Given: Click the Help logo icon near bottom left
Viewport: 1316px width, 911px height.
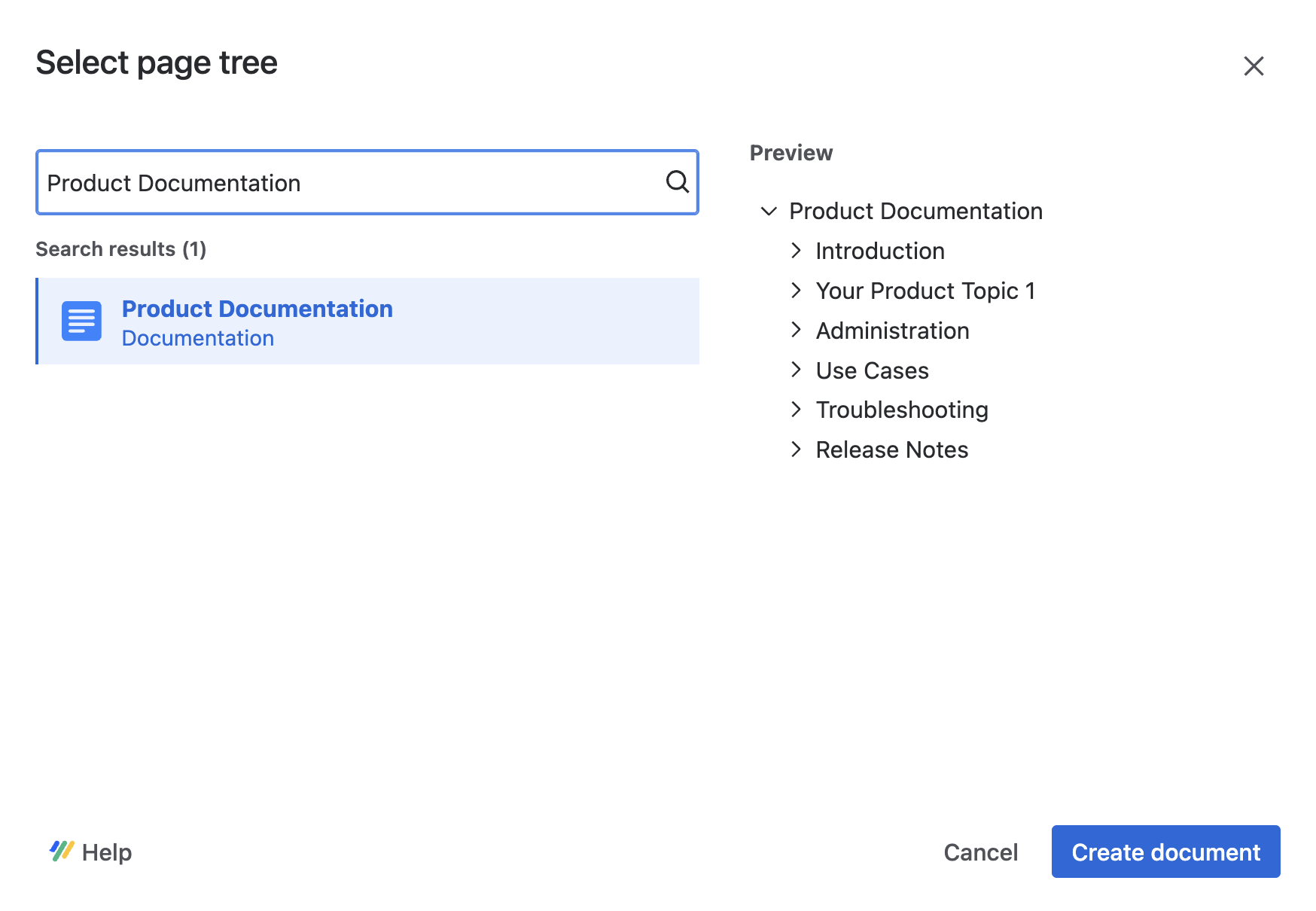Looking at the screenshot, I should [62, 852].
